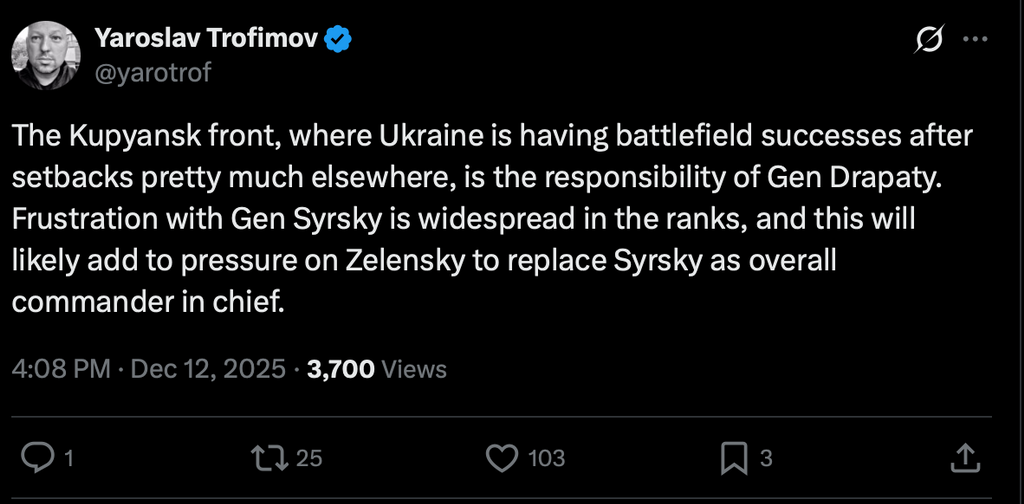Click the reply count of 1
This screenshot has height=504, width=1024.
(69, 458)
